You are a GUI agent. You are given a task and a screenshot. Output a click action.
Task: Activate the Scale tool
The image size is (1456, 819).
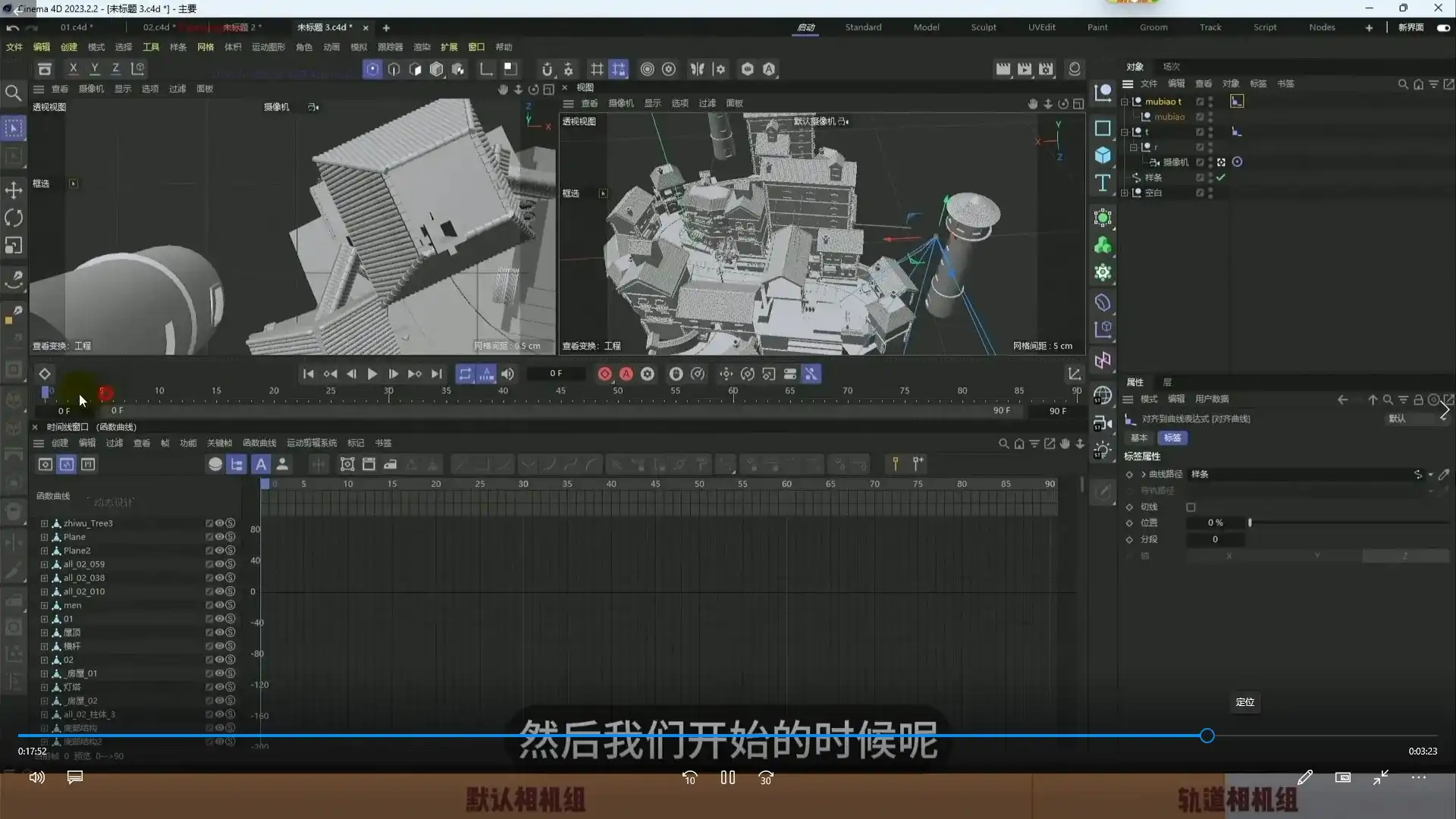(x=14, y=245)
